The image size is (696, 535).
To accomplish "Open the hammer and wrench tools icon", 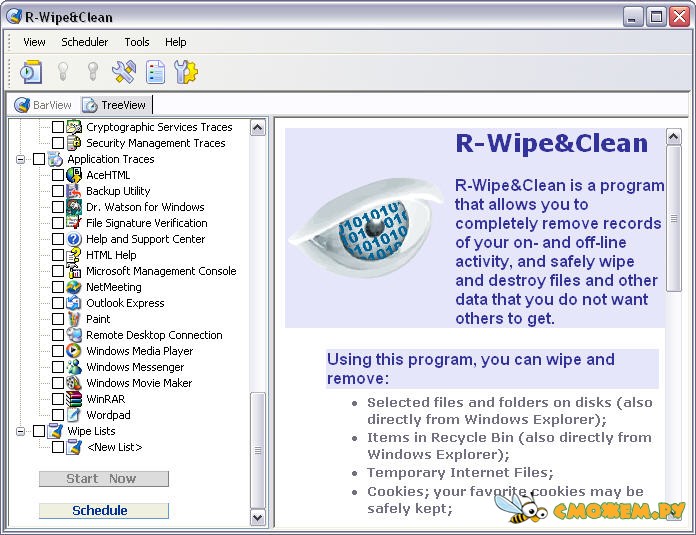I will pos(124,72).
